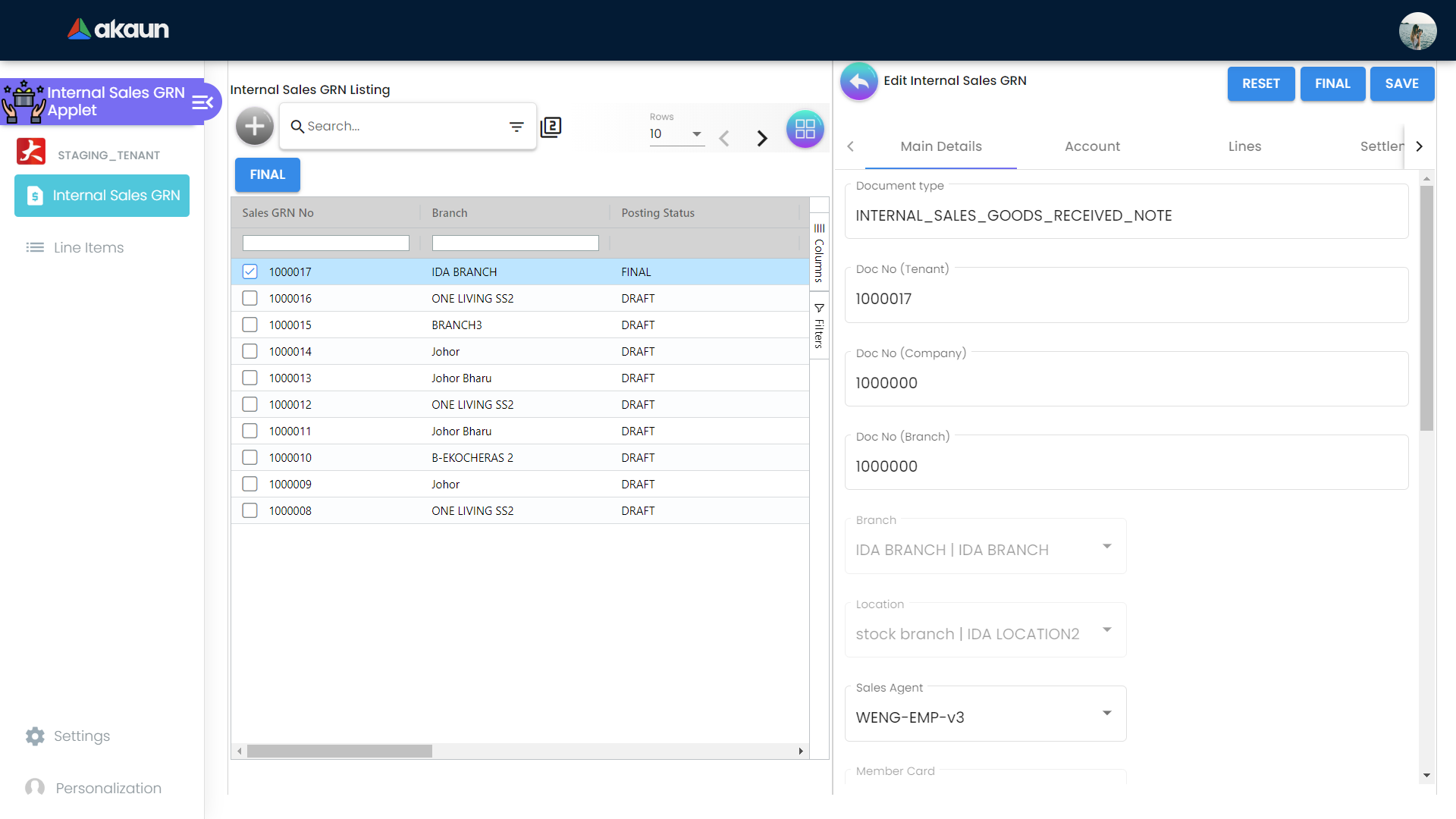Switch to the Account tab
The height and width of the screenshot is (819, 1456).
1092,146
